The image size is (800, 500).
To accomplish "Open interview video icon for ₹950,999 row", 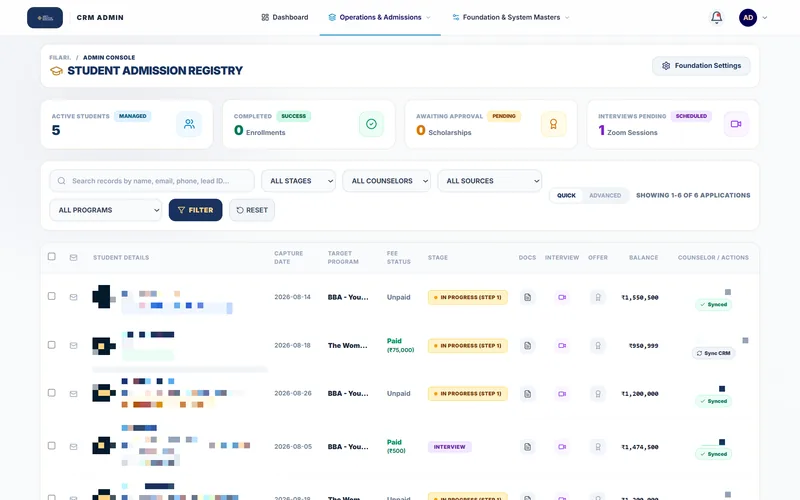I will click(x=562, y=345).
